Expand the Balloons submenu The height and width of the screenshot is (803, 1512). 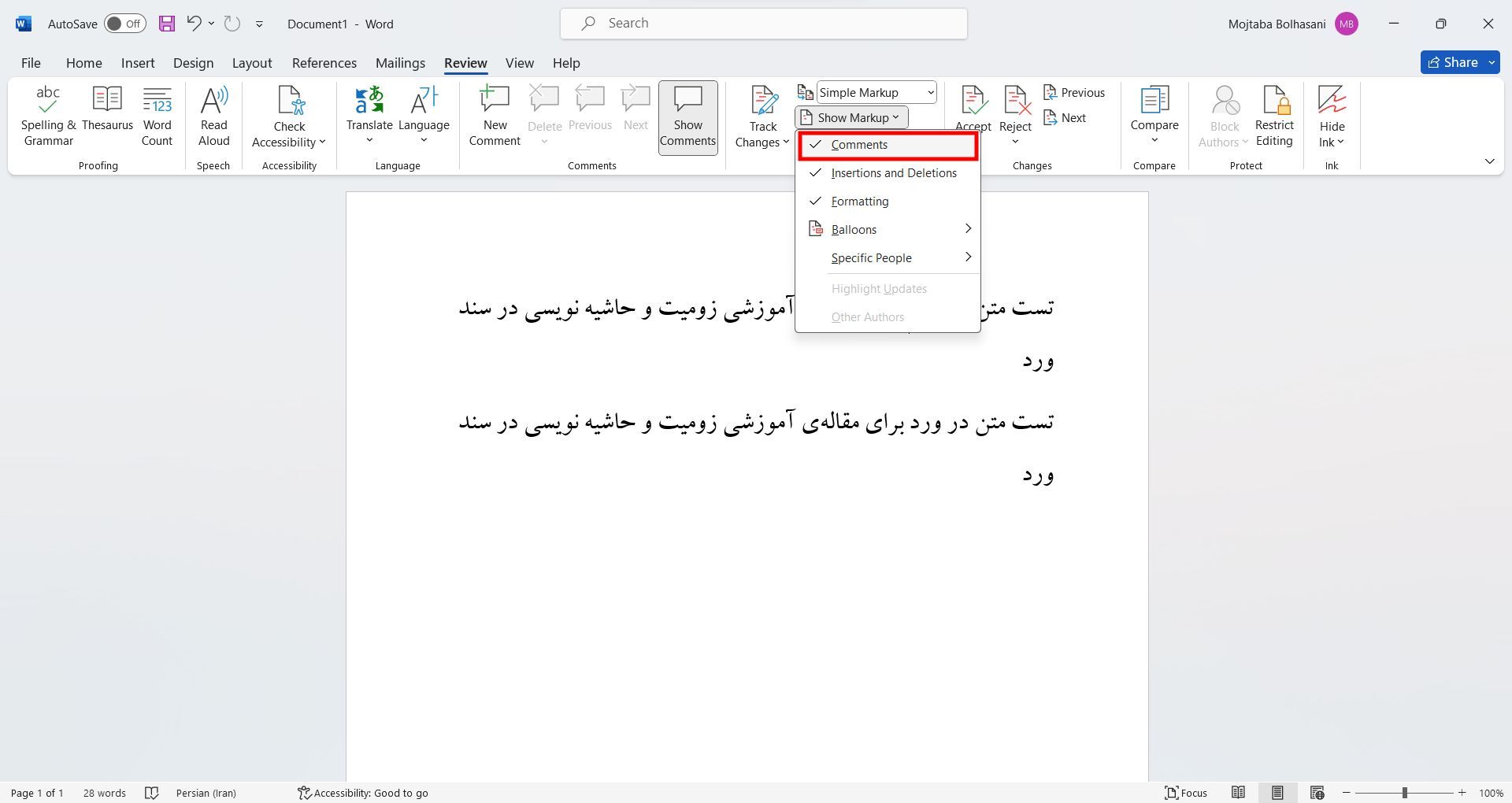coord(854,229)
